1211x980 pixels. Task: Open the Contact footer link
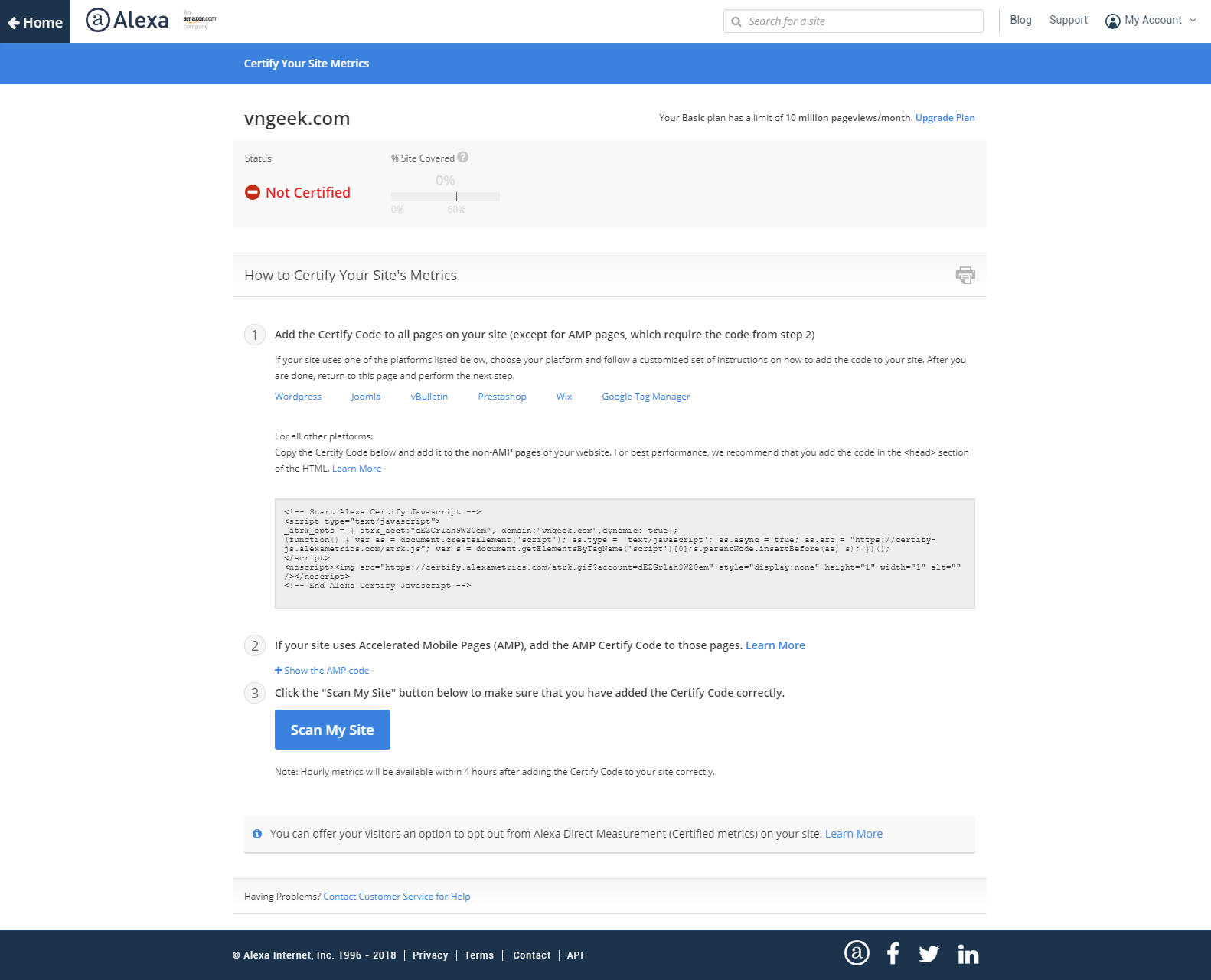point(532,955)
